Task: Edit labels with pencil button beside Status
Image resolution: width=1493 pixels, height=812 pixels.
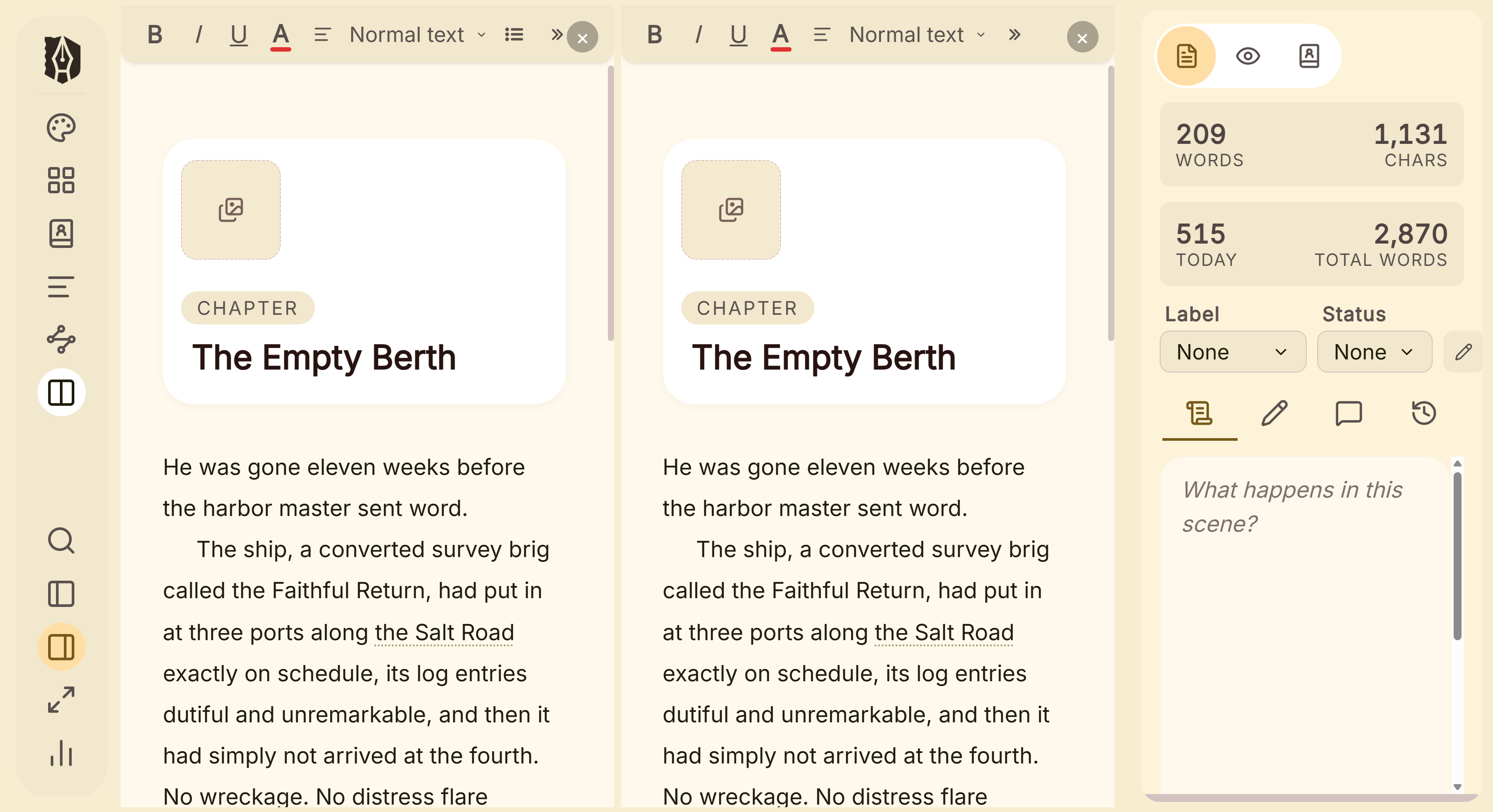Action: click(x=1462, y=351)
